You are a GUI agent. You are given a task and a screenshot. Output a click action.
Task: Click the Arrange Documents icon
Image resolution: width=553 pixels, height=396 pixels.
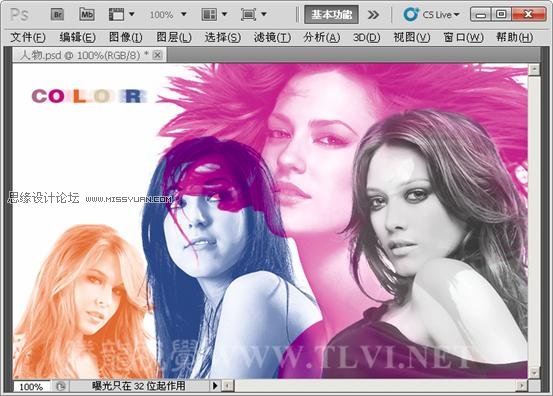coord(209,15)
